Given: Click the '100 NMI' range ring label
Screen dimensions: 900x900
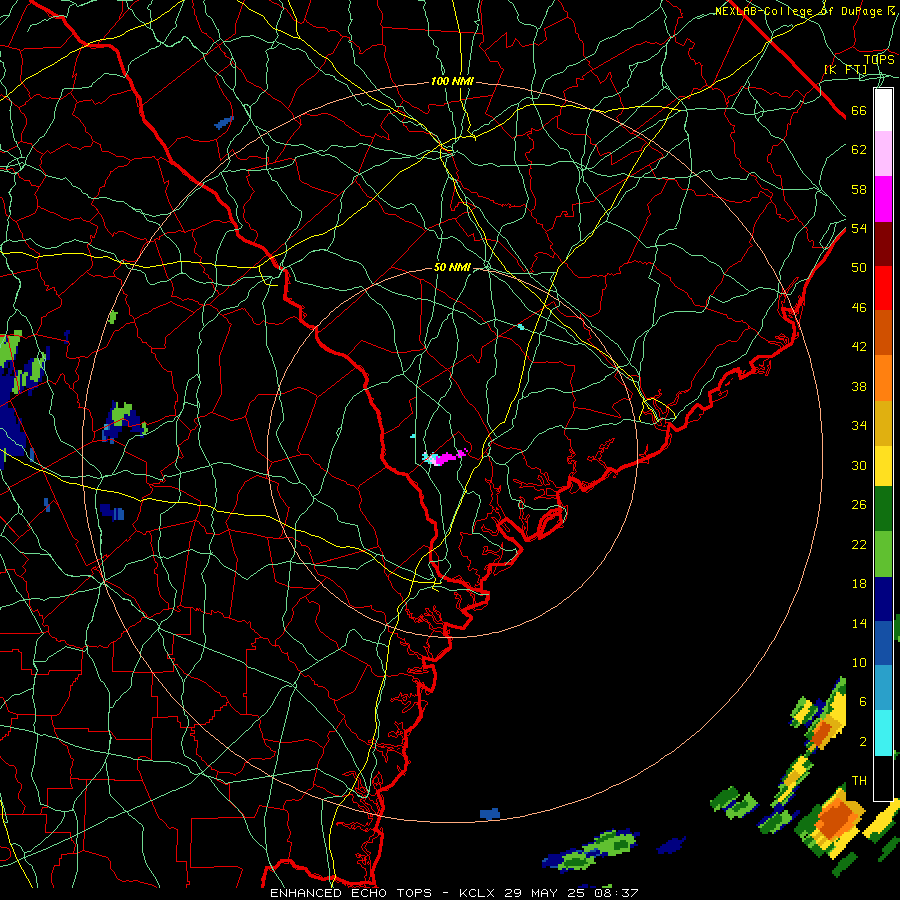Looking at the screenshot, I should point(452,82).
